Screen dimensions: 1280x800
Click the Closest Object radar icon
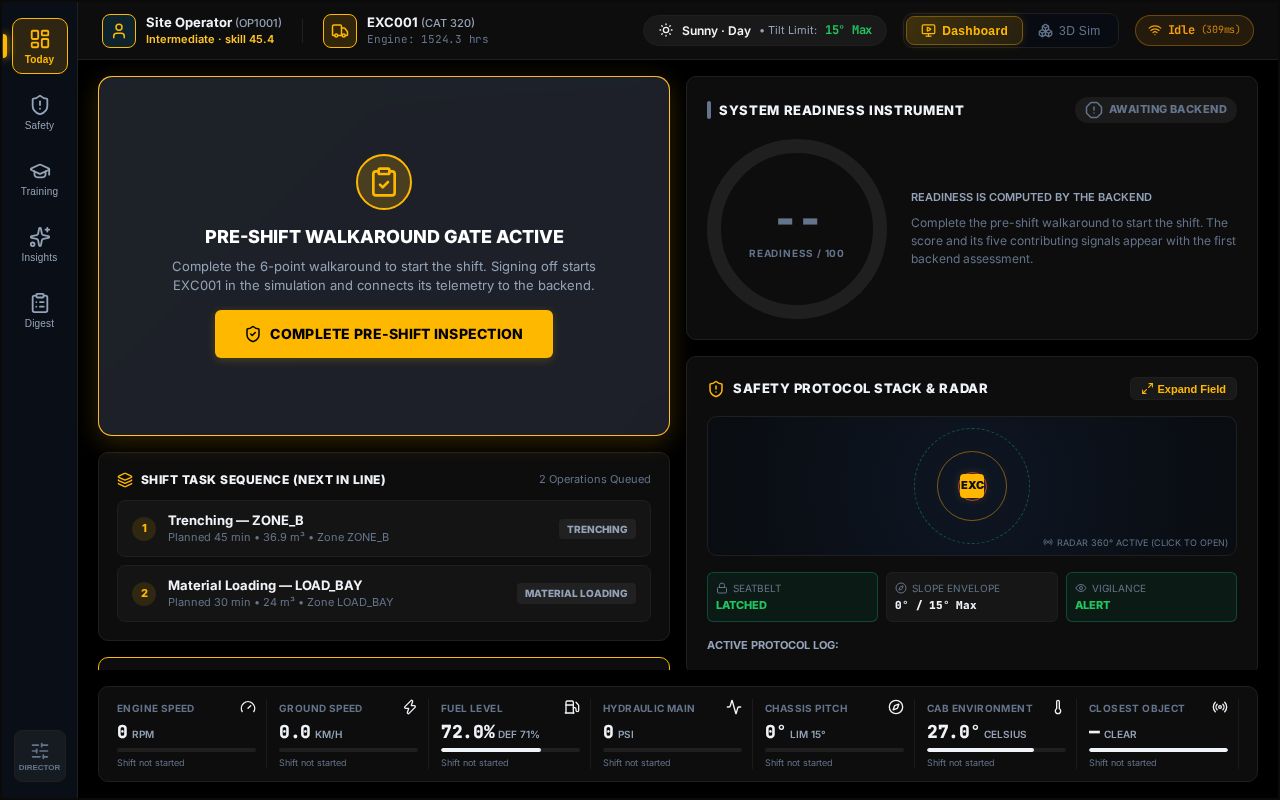(1220, 707)
